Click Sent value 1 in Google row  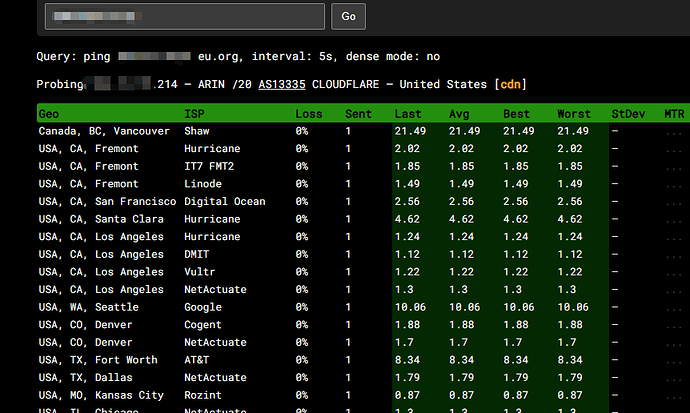click(x=348, y=307)
